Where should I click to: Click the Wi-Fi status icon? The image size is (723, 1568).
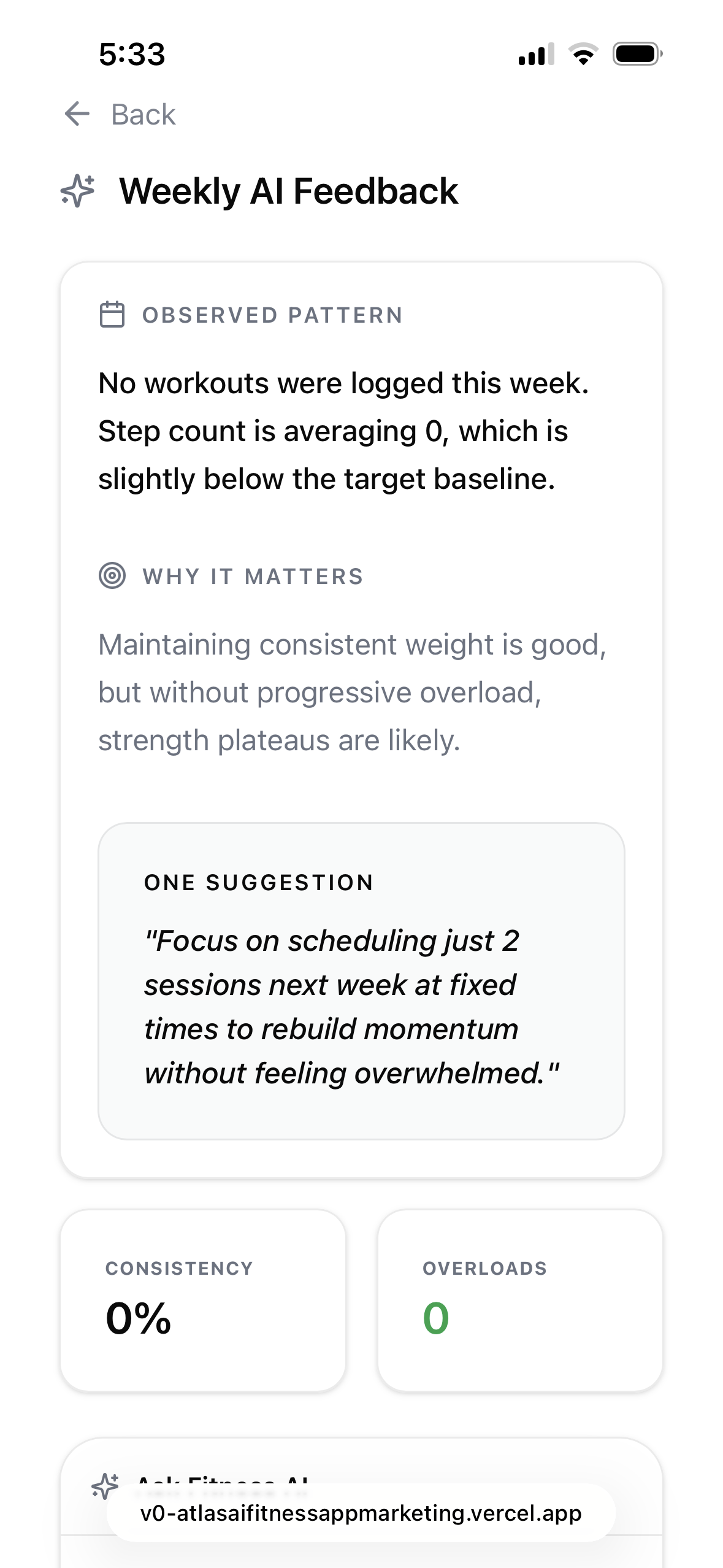point(583,54)
